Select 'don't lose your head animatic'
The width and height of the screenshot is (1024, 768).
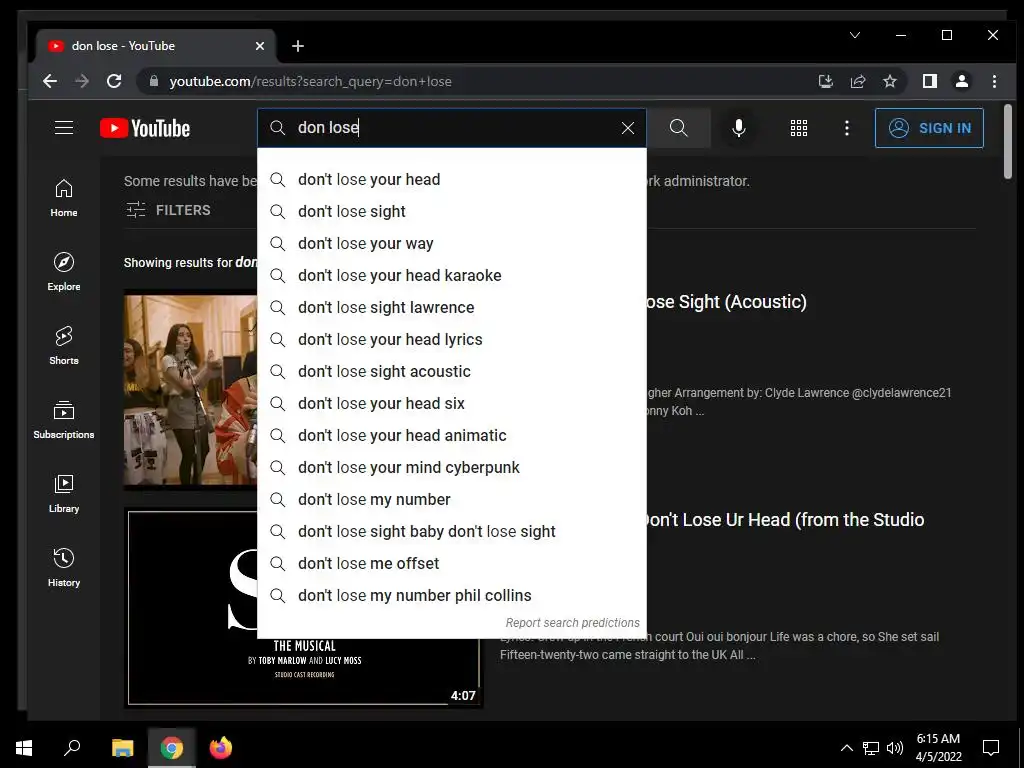pos(452,436)
